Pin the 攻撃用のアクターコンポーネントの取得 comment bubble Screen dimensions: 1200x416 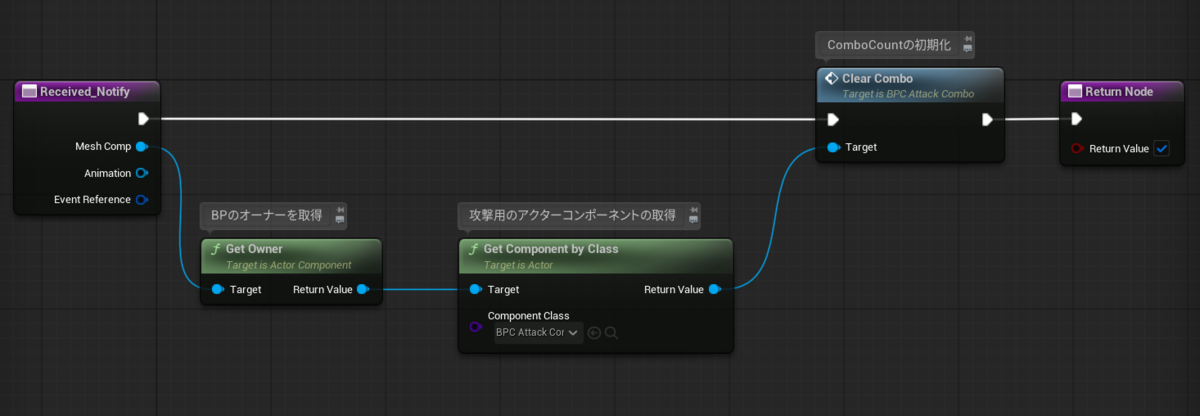[x=692, y=209]
